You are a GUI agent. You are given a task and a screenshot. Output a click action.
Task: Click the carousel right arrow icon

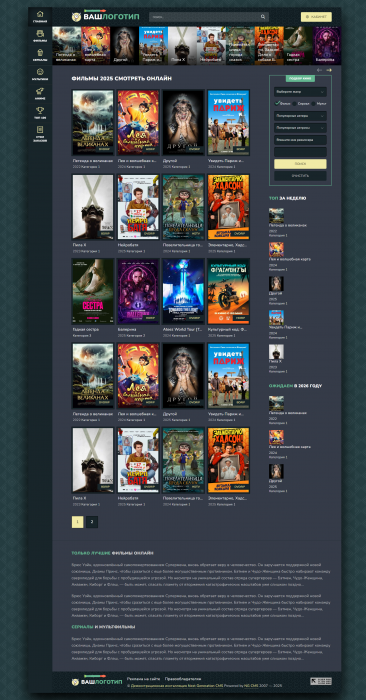[x=329, y=70]
